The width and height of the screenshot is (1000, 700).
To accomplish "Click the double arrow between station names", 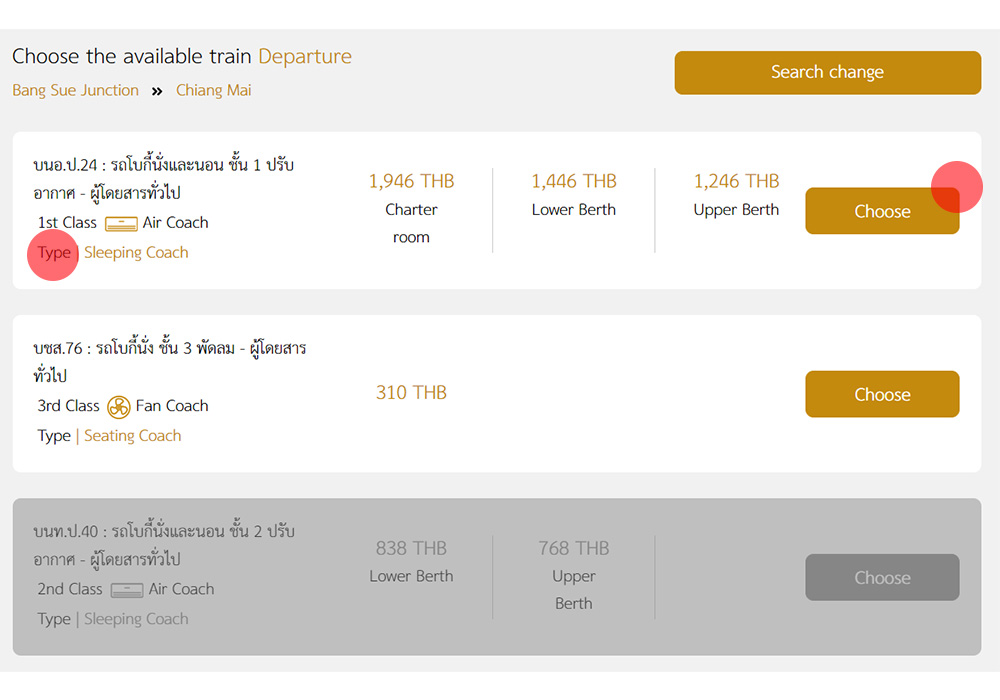I will pyautogui.click(x=157, y=91).
